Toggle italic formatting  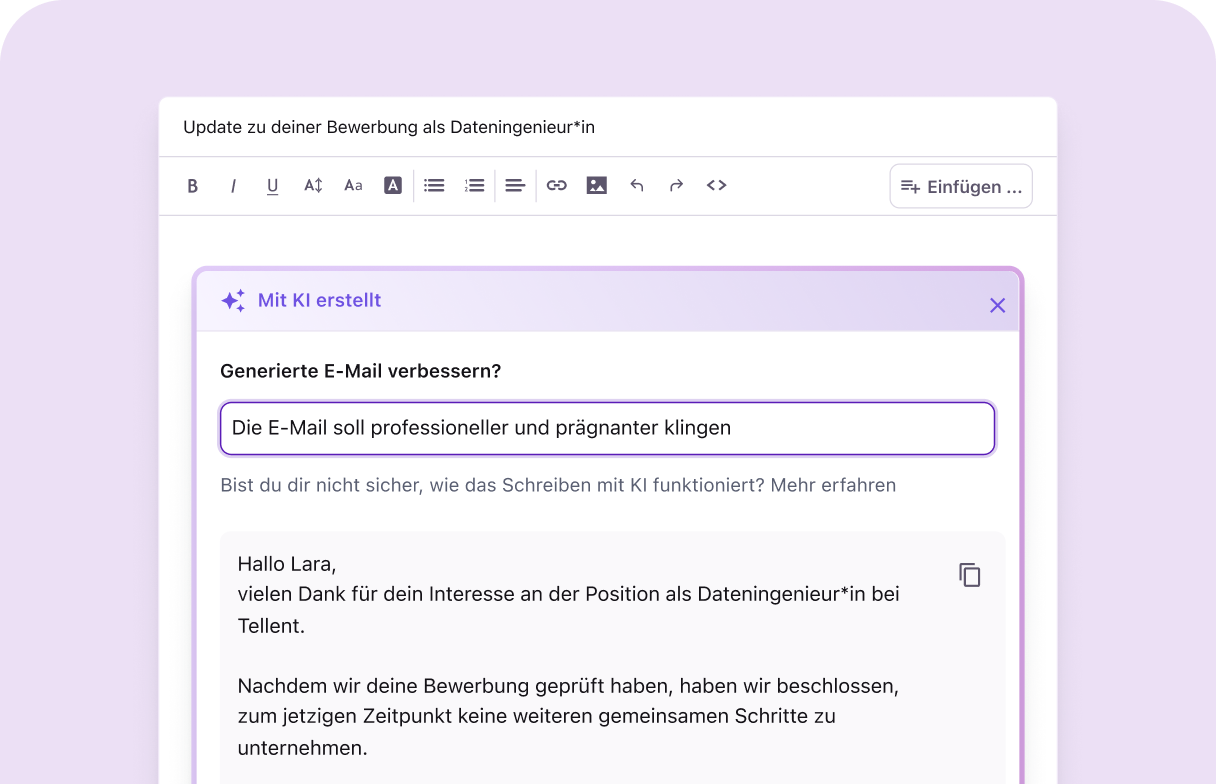point(233,185)
